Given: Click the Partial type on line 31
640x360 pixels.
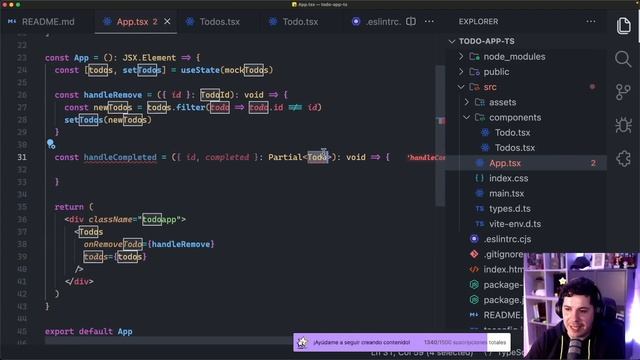Looking at the screenshot, I should (x=285, y=157).
